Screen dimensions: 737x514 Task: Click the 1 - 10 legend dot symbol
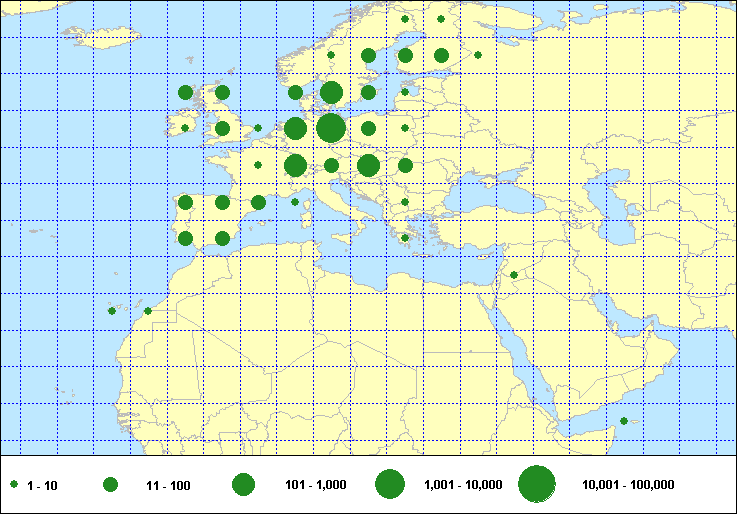(x=15, y=485)
